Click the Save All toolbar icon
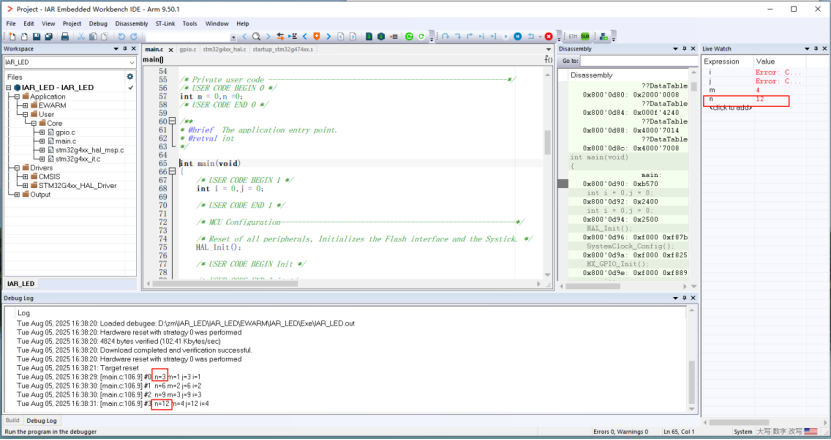This screenshot has width=831, height=440. coord(49,37)
